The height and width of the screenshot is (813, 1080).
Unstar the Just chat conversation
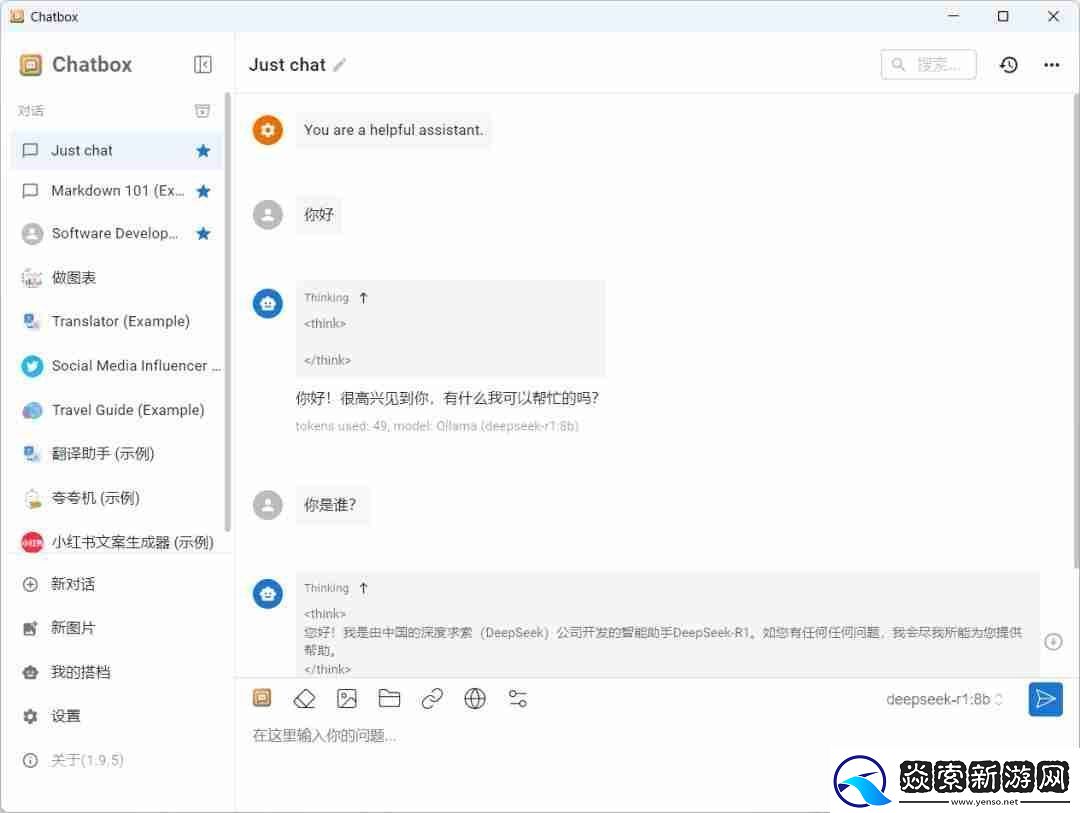203,150
